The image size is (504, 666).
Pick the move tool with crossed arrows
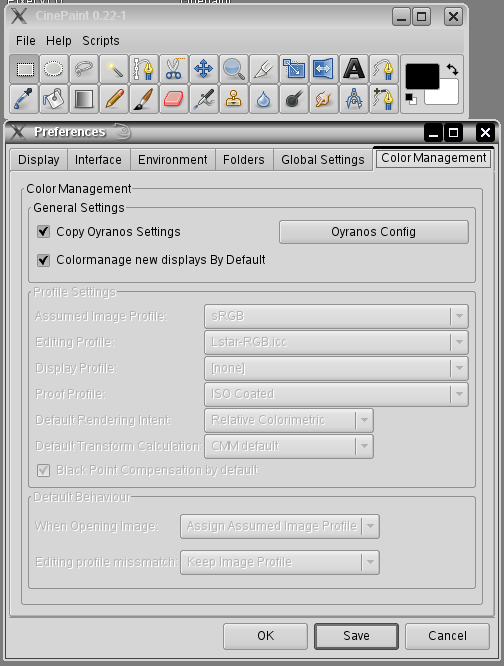click(x=203, y=69)
